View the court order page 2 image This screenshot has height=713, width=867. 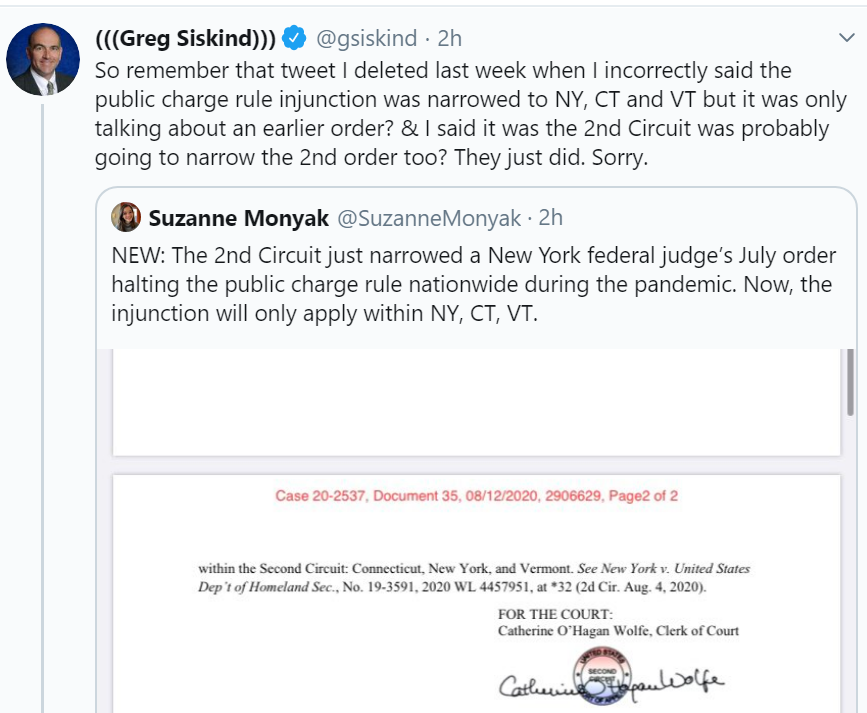[477, 594]
